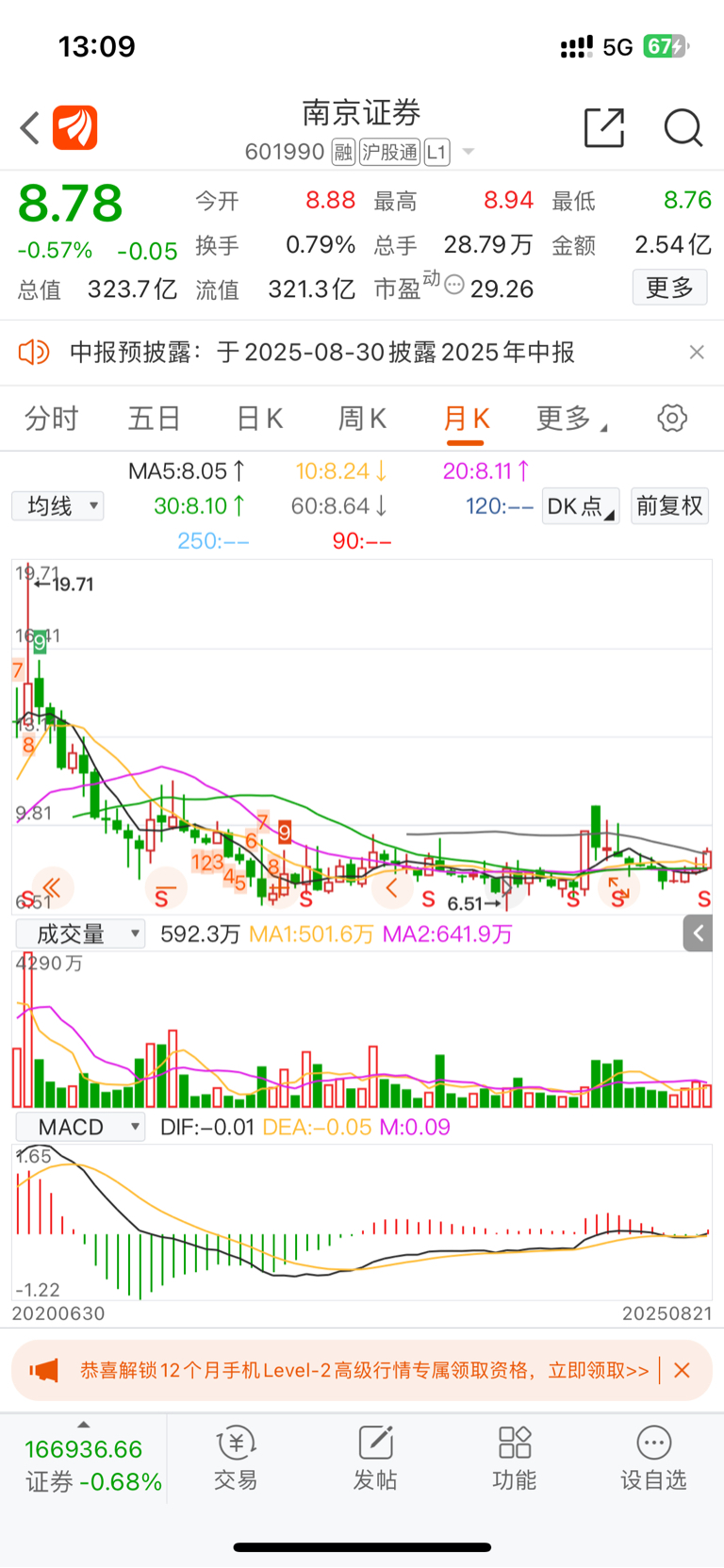This screenshot has width=724, height=1568.
Task: Open 功能 functions icon
Action: [515, 1459]
